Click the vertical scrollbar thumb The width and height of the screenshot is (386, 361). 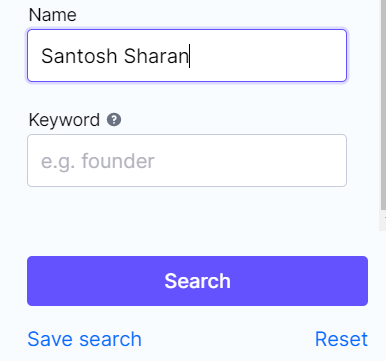coord(383,103)
